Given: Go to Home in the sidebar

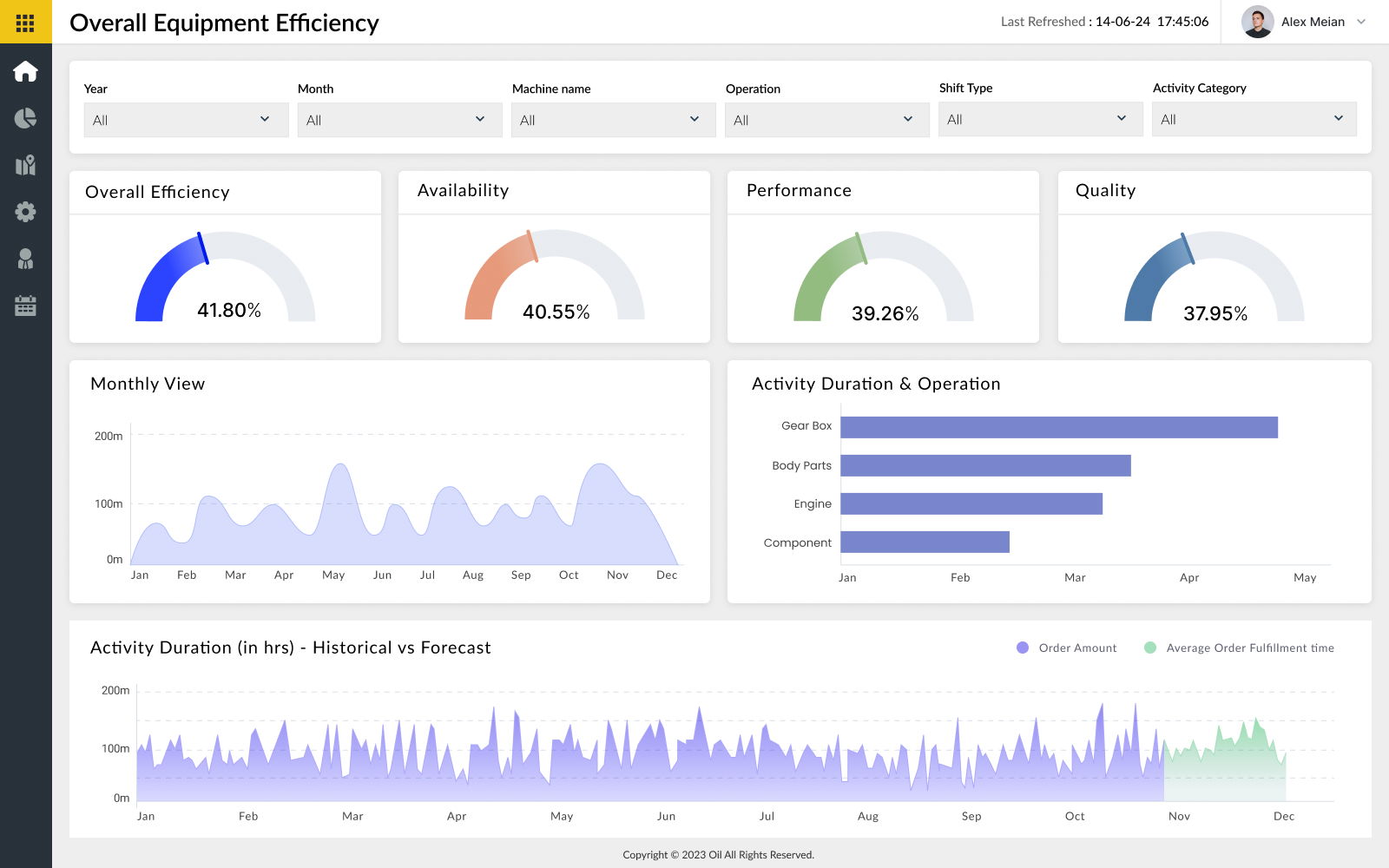Looking at the screenshot, I should point(25,71).
